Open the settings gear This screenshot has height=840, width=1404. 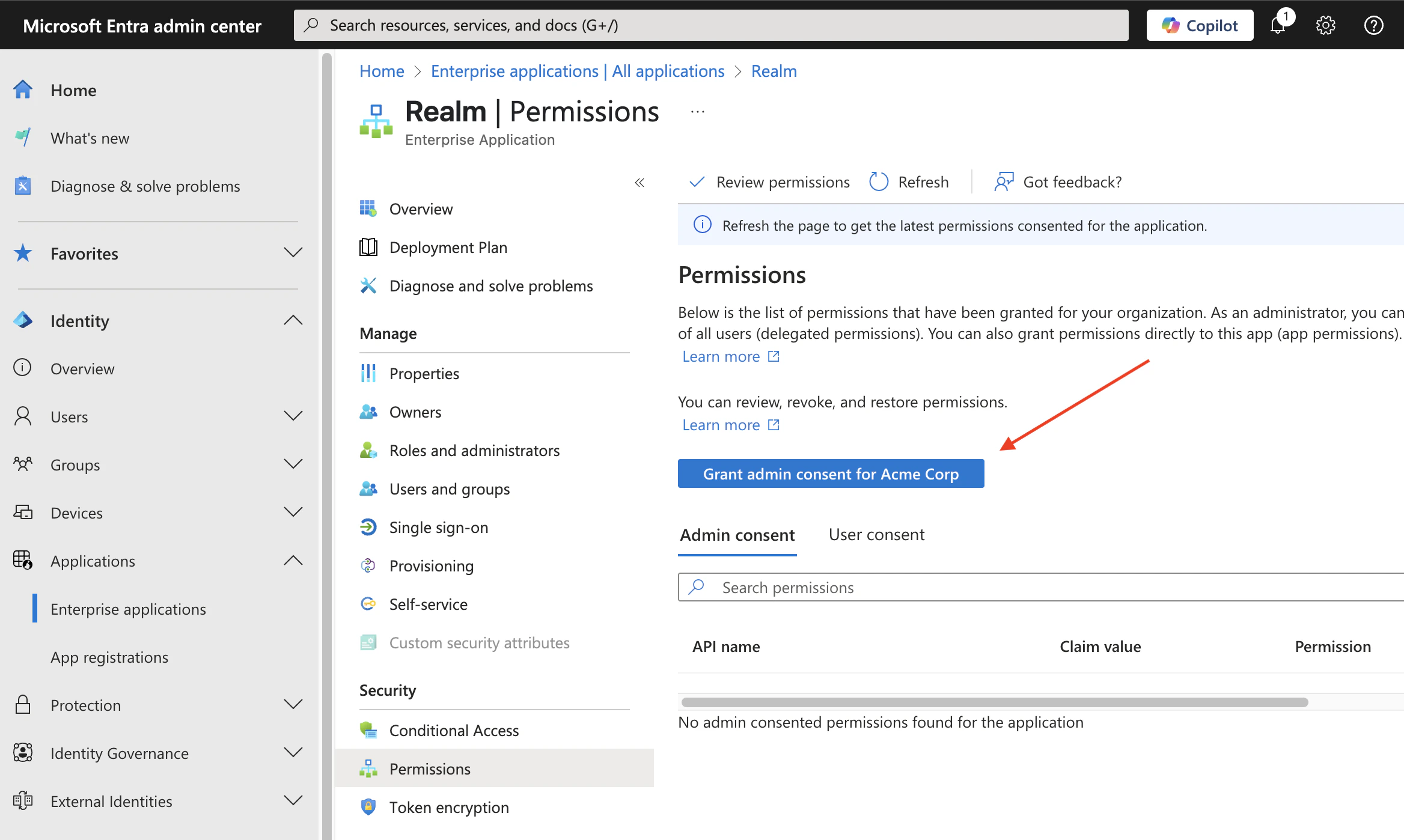pyautogui.click(x=1325, y=25)
